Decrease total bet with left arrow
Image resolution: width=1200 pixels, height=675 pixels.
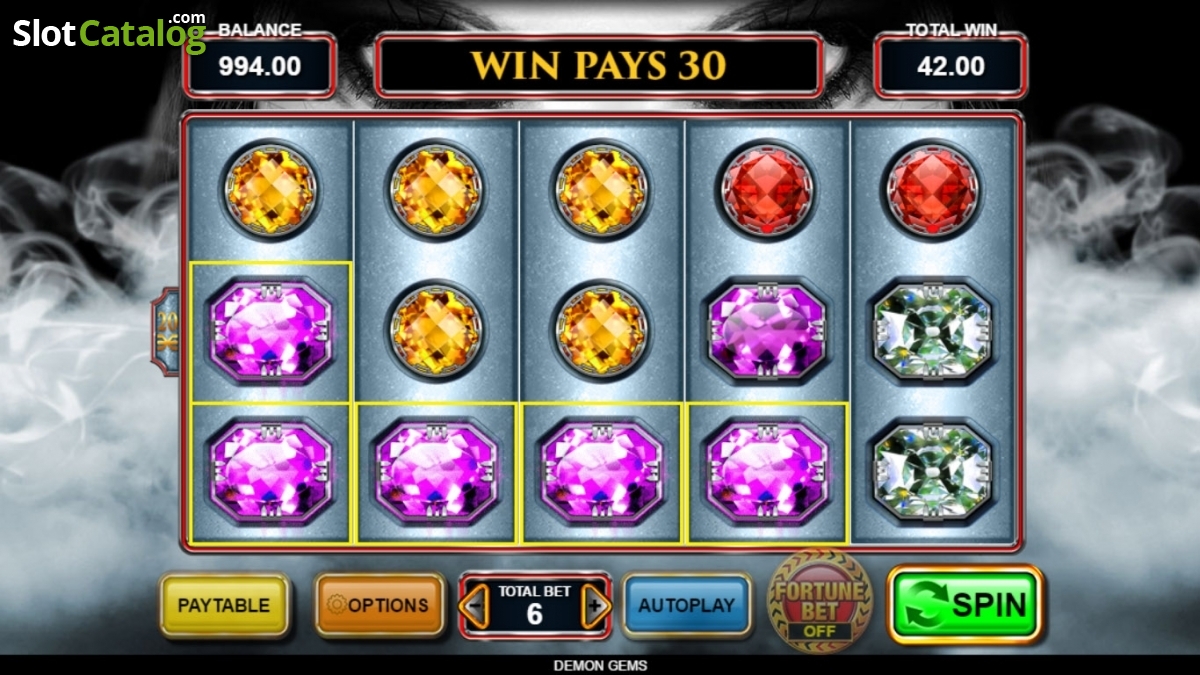click(476, 606)
